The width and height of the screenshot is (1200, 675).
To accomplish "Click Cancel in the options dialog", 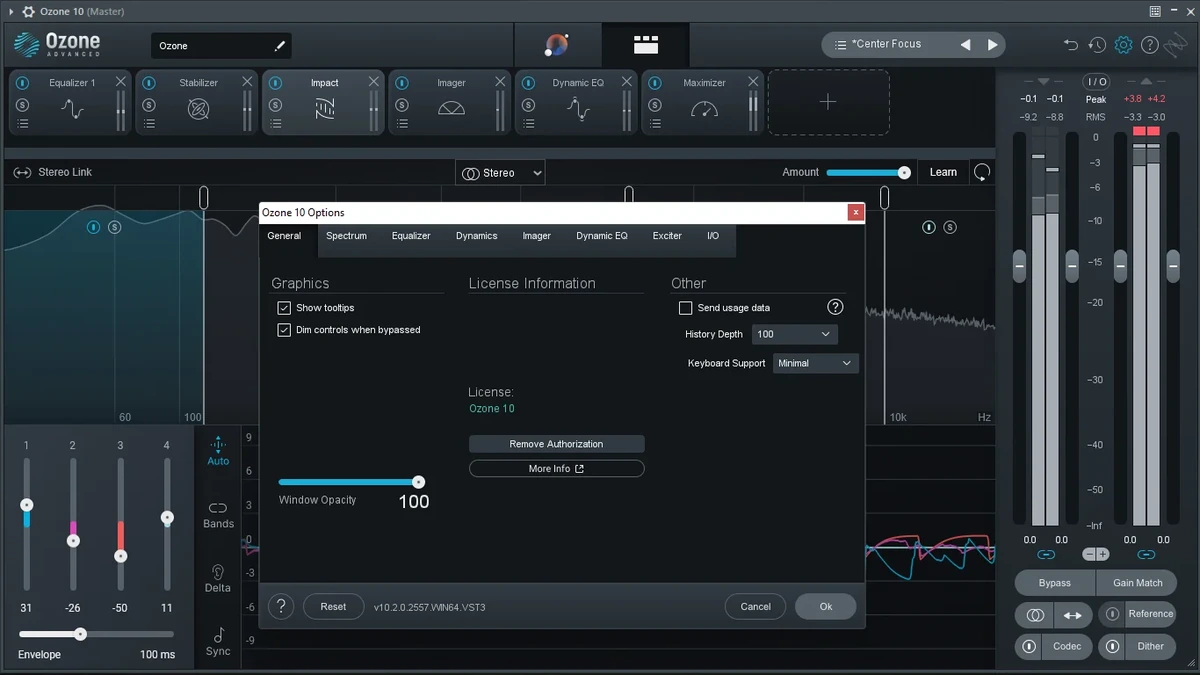I will (x=755, y=606).
